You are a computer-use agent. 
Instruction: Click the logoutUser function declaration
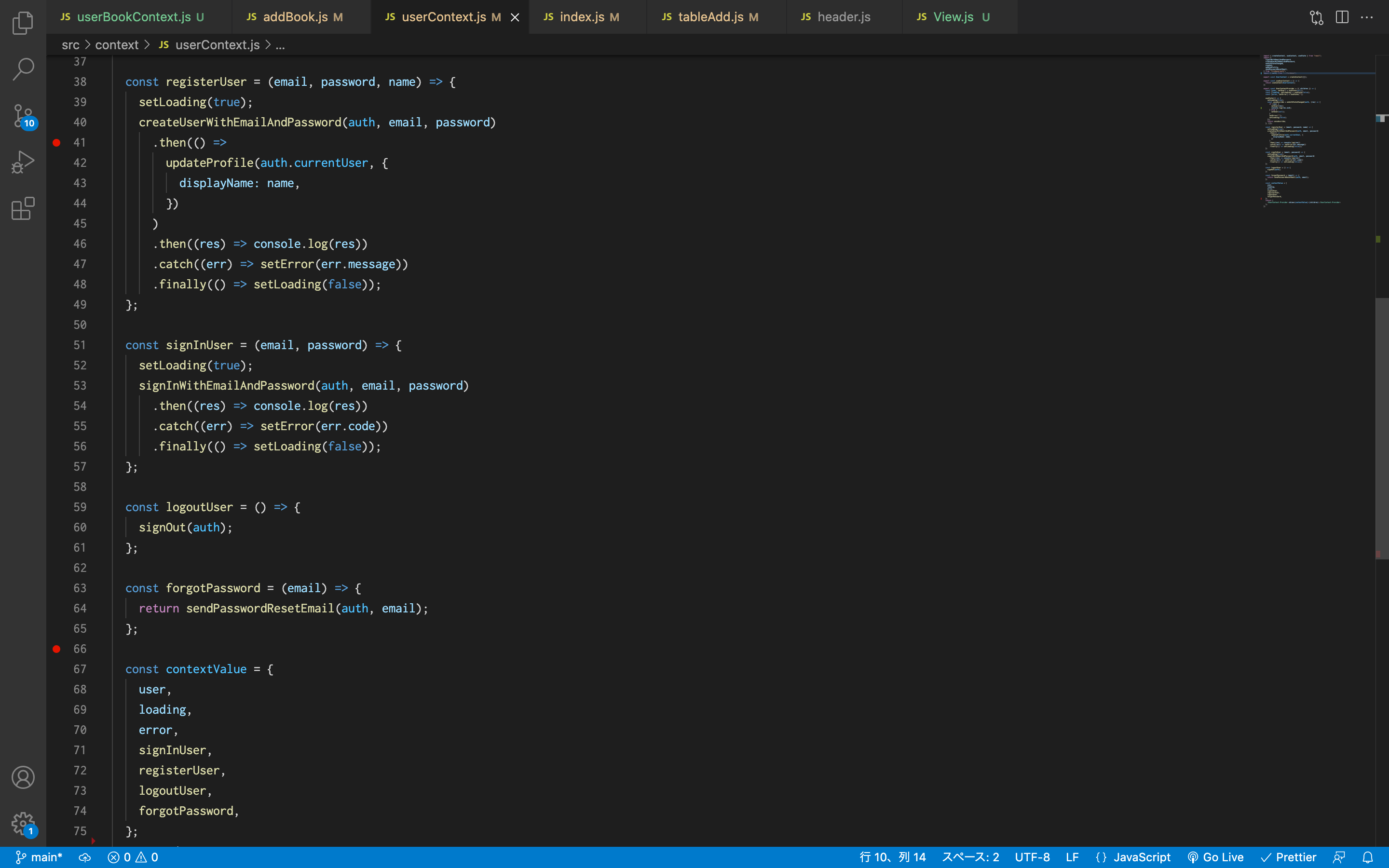(x=199, y=507)
